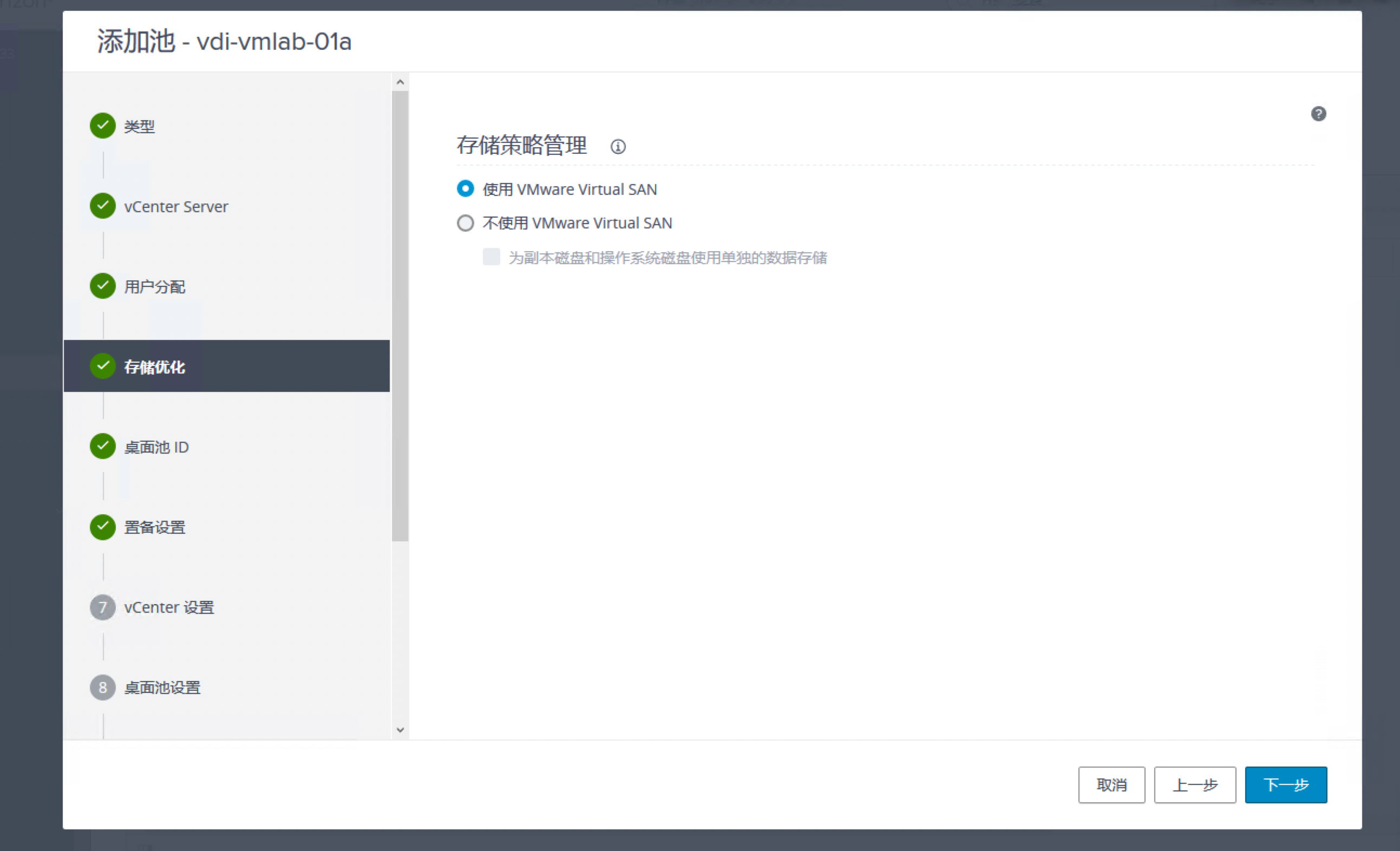Select 不使用 VMware Virtual SAN radio option
1400x851 pixels.
(466, 222)
